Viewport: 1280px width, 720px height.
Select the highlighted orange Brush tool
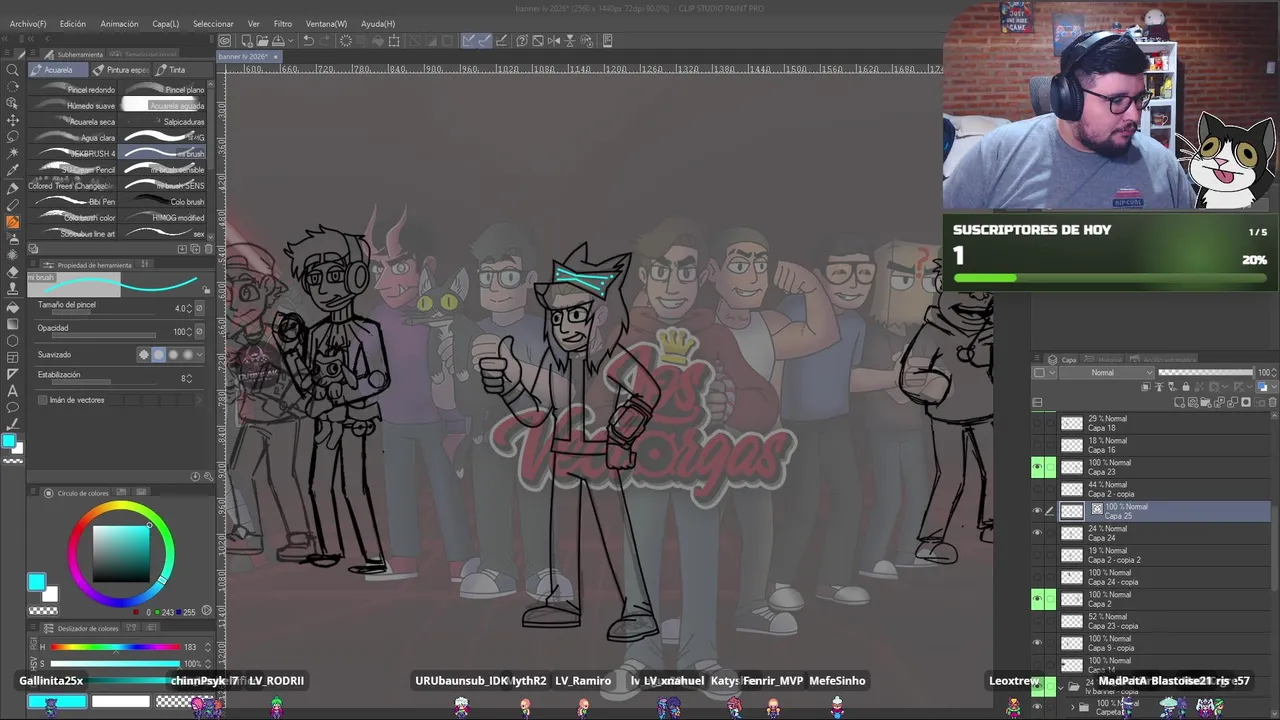[13, 222]
